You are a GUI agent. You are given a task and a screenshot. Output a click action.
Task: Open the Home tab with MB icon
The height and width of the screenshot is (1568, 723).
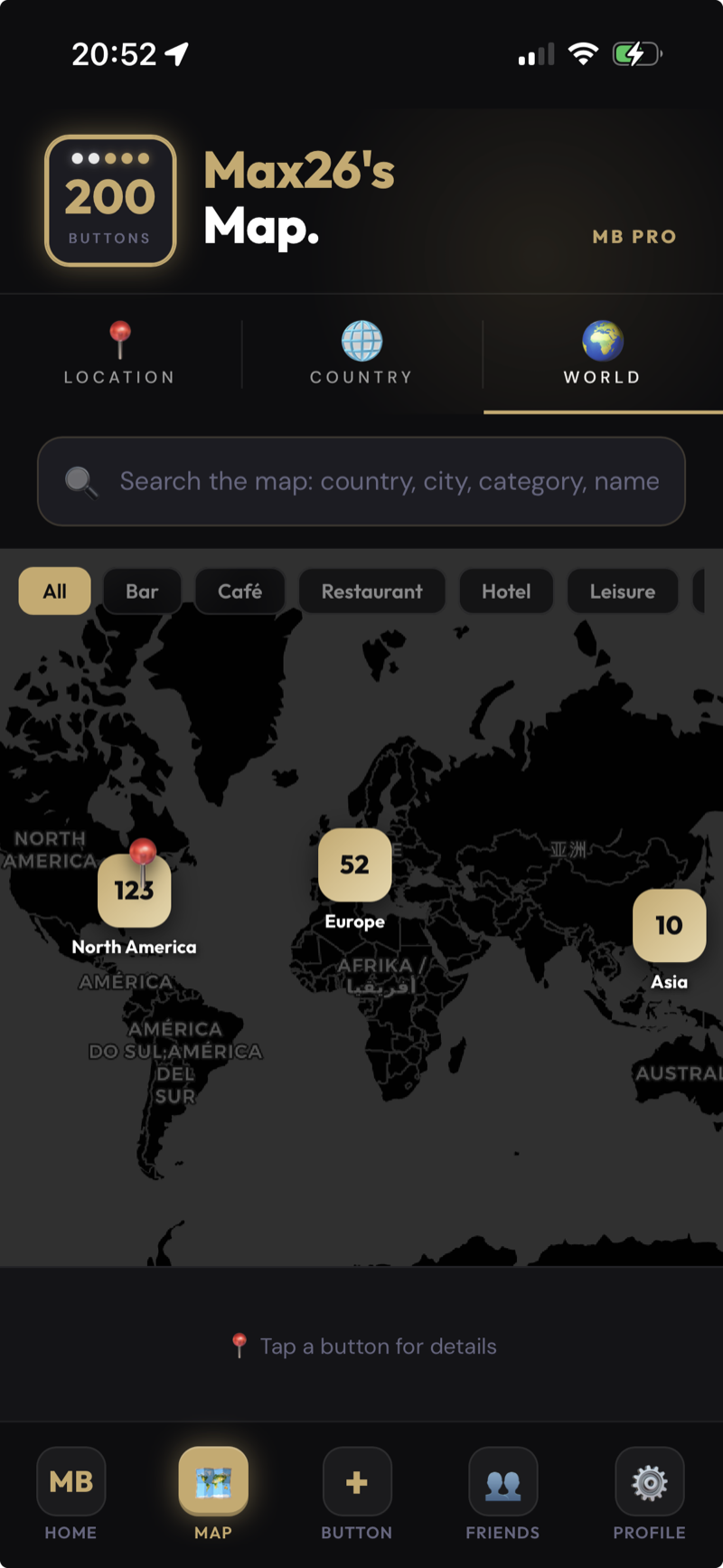coord(71,1481)
